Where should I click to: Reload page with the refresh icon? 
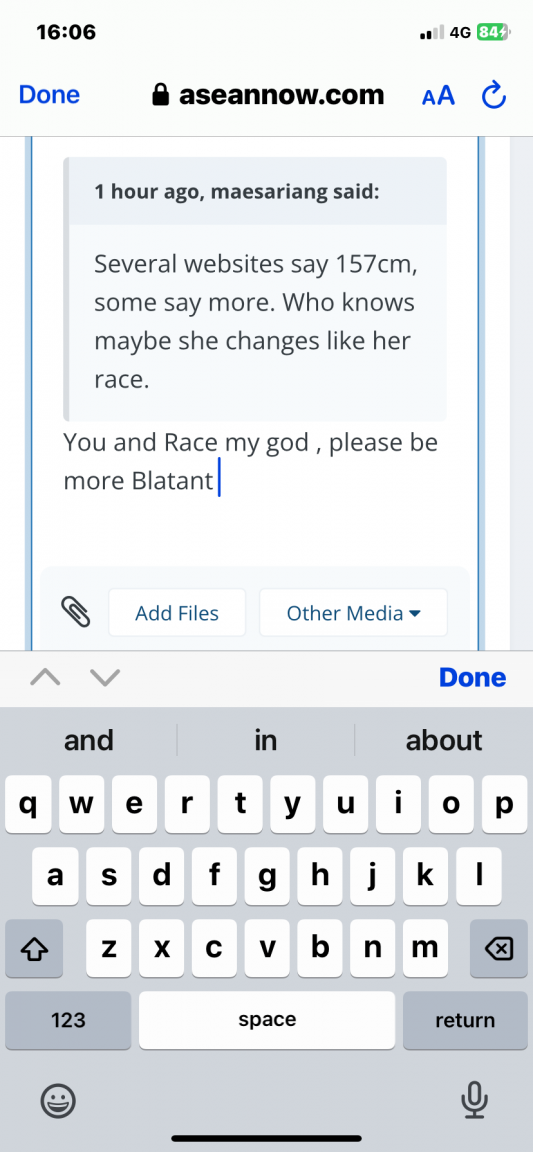494,96
